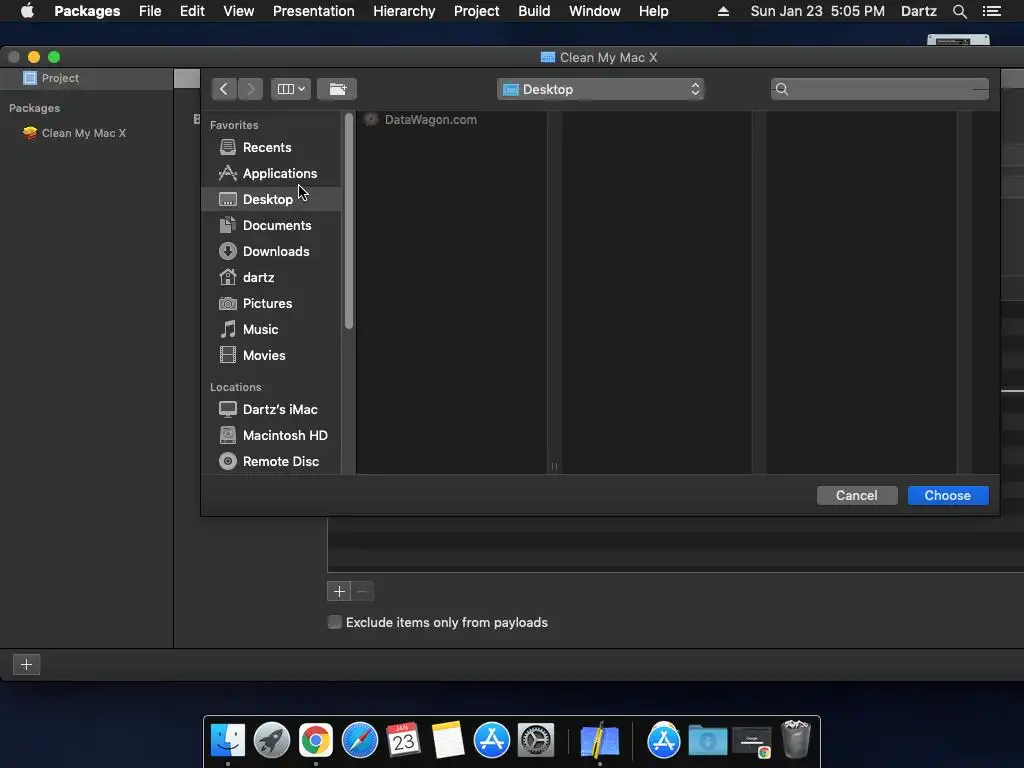Select Macintosh HD under Locations
Screen dimensions: 1024x768
(270, 436)
